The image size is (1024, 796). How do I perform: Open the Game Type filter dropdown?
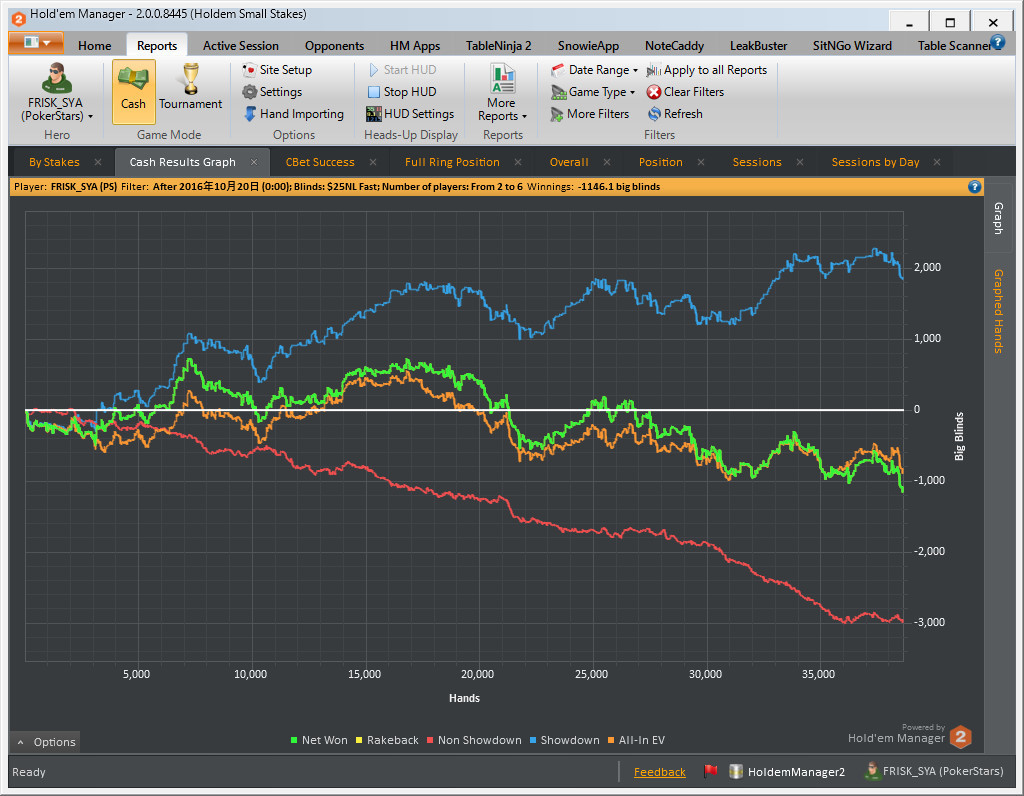(x=593, y=92)
